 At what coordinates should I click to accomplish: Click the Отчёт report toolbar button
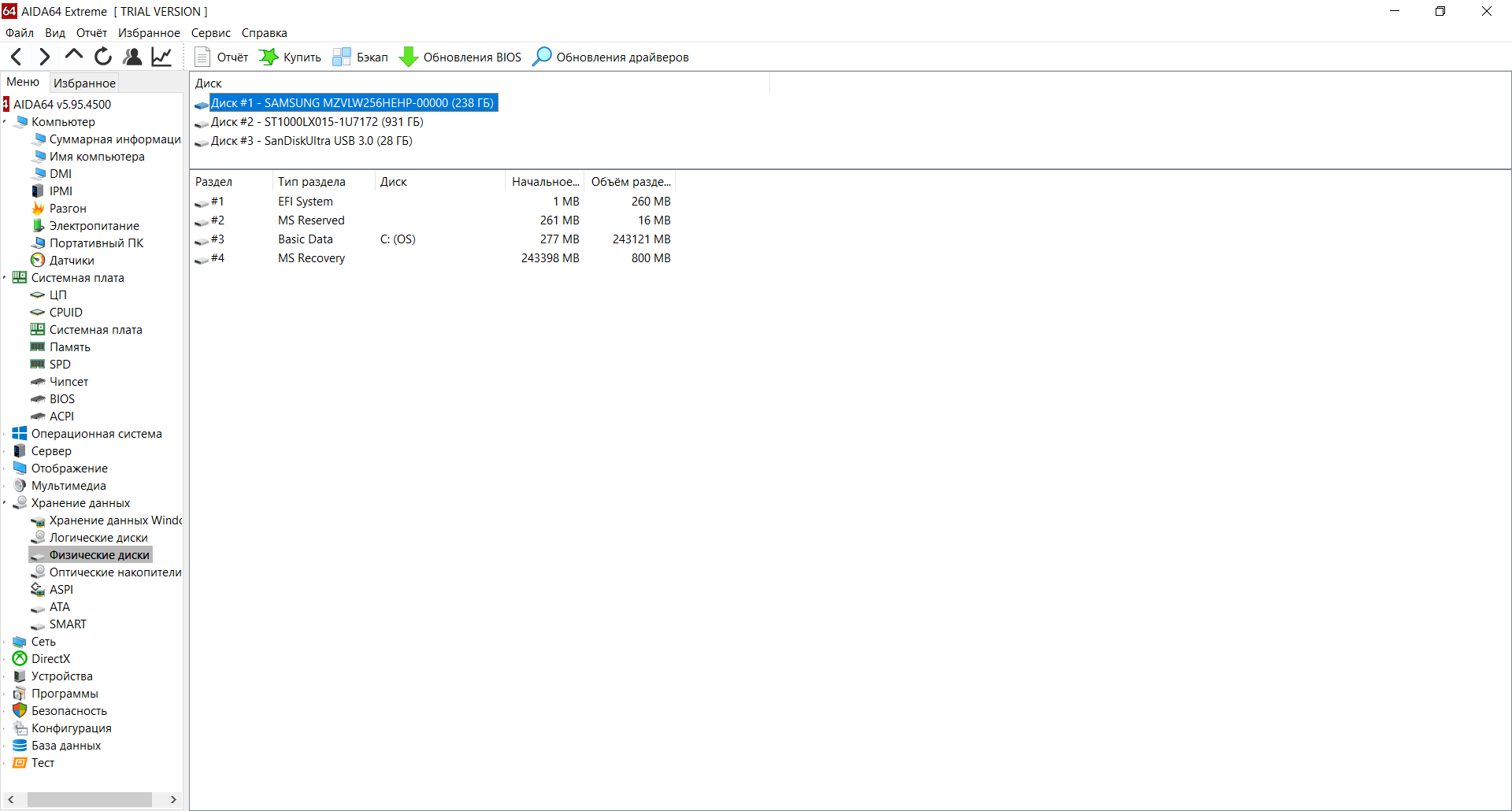coord(221,57)
